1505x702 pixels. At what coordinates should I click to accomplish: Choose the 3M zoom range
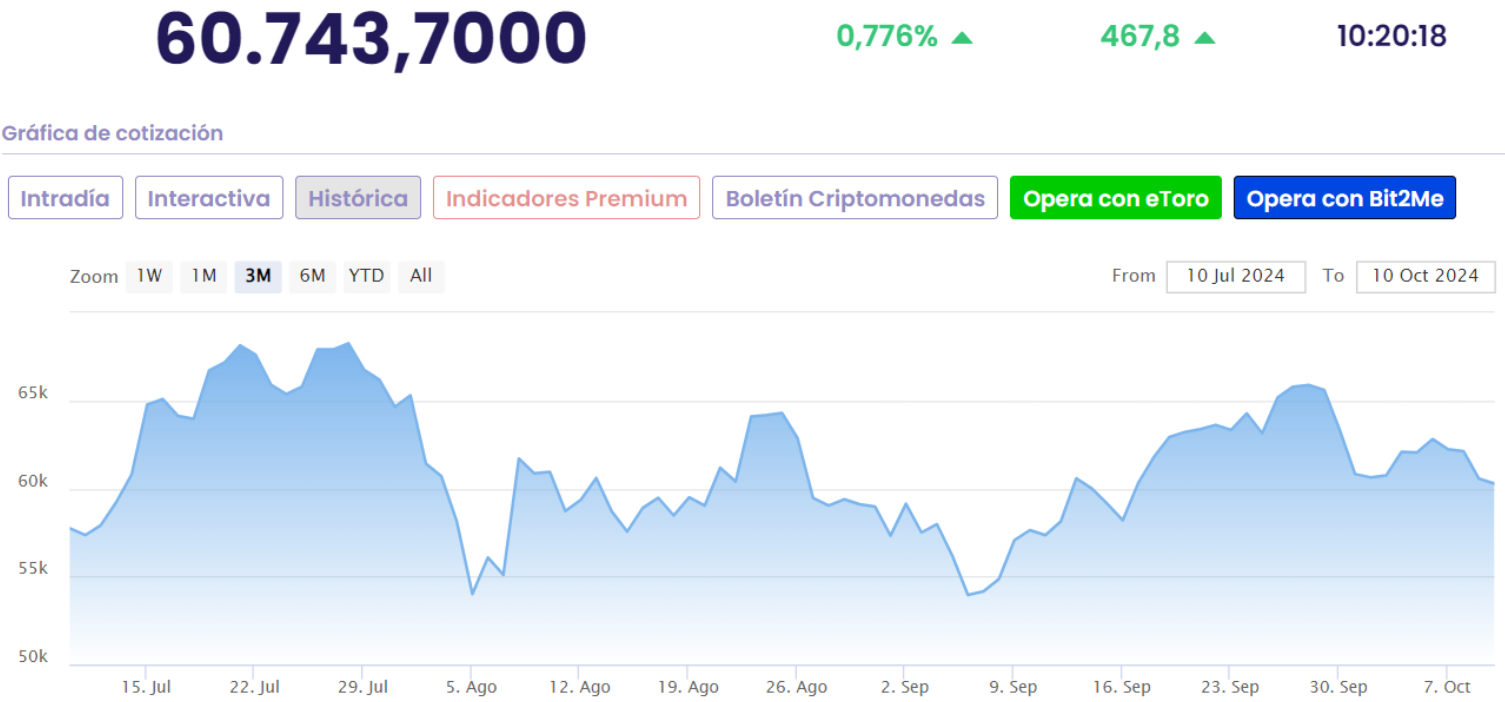(258, 276)
